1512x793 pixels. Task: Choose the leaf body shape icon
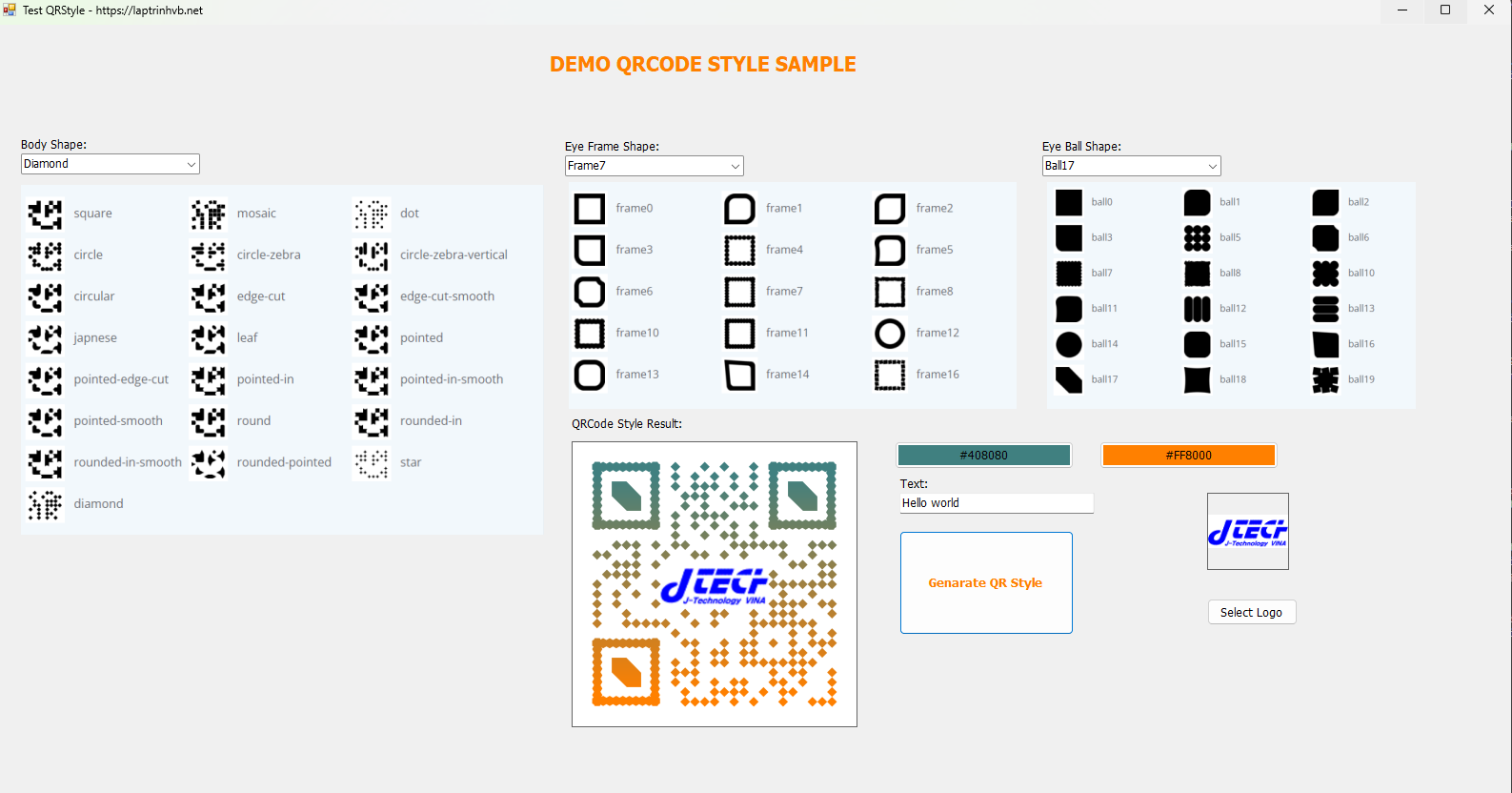[208, 338]
